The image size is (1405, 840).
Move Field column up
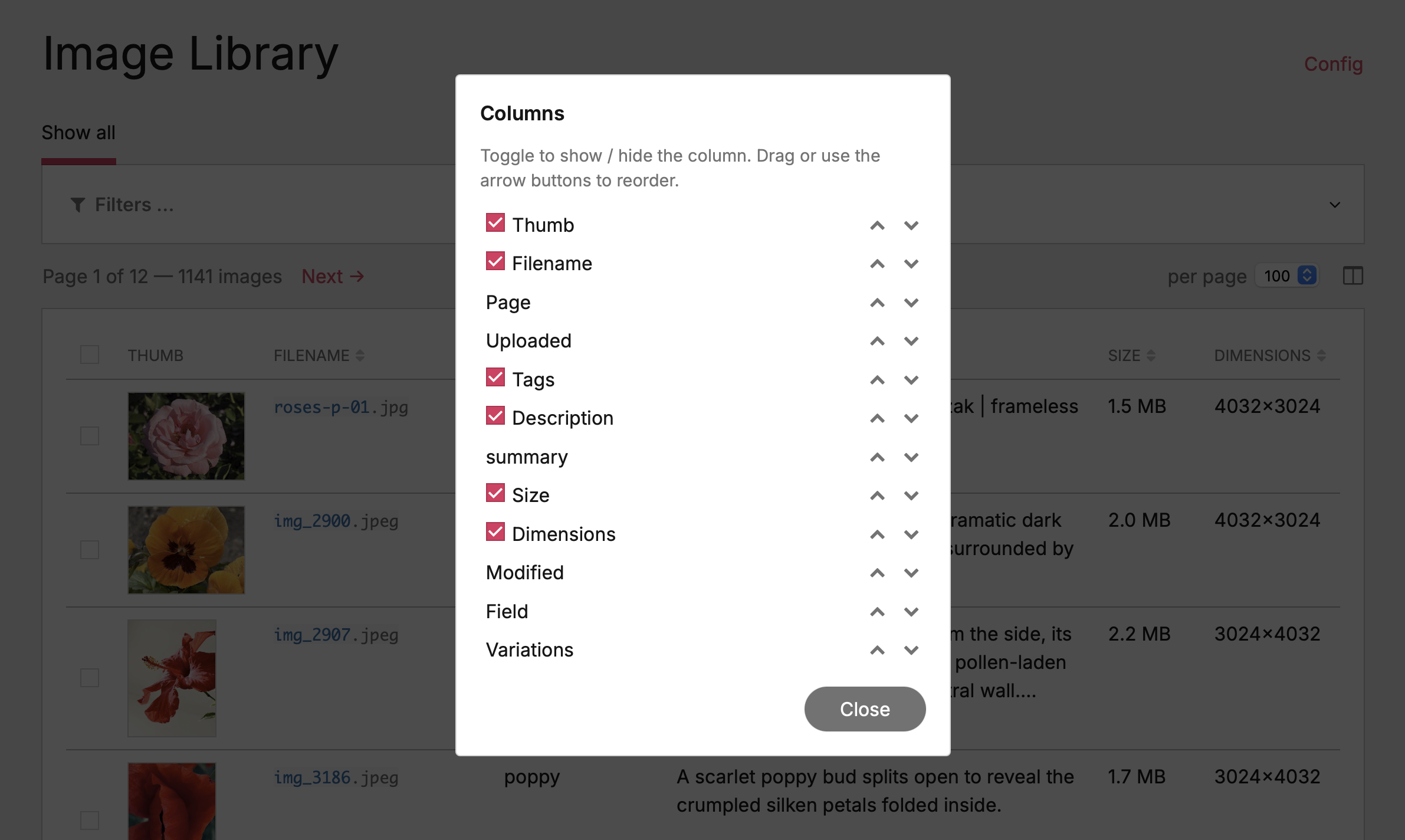pyautogui.click(x=877, y=612)
